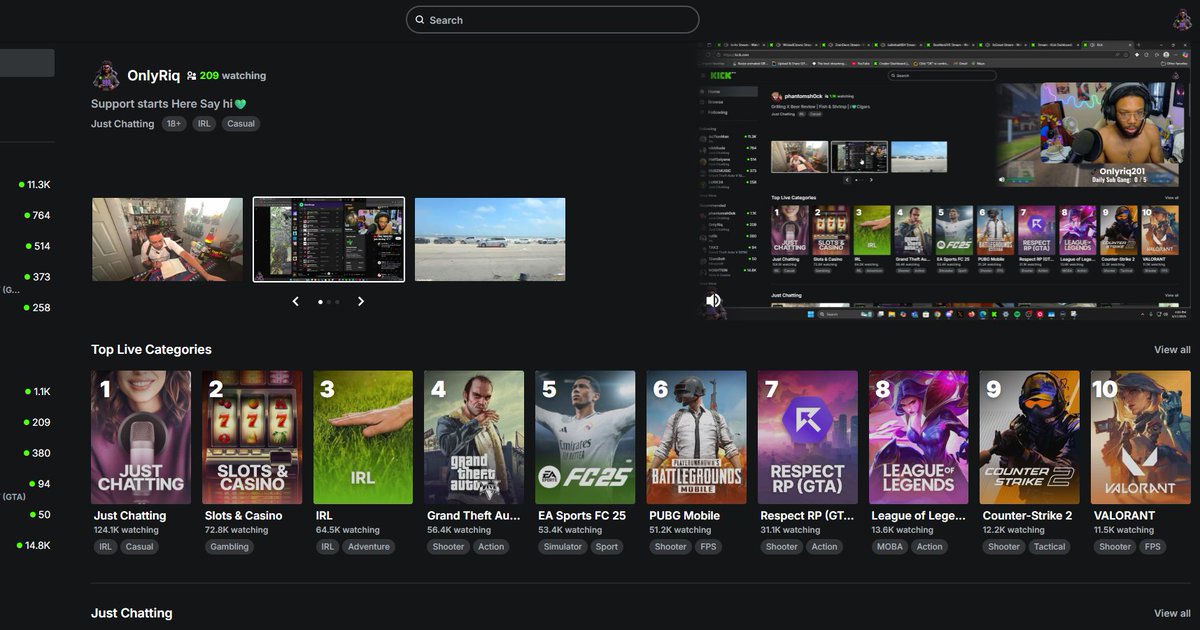Click EA Sports FC 25 title text

[582, 516]
